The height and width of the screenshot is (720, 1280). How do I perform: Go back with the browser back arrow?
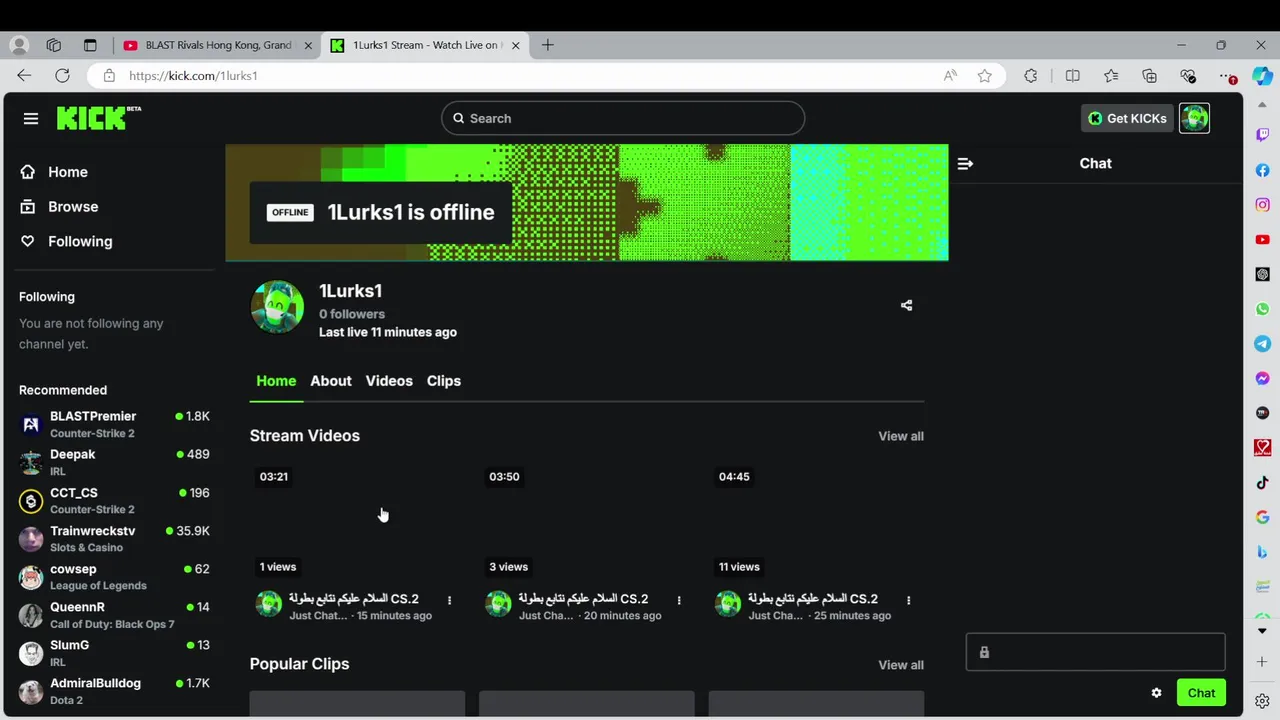click(24, 76)
